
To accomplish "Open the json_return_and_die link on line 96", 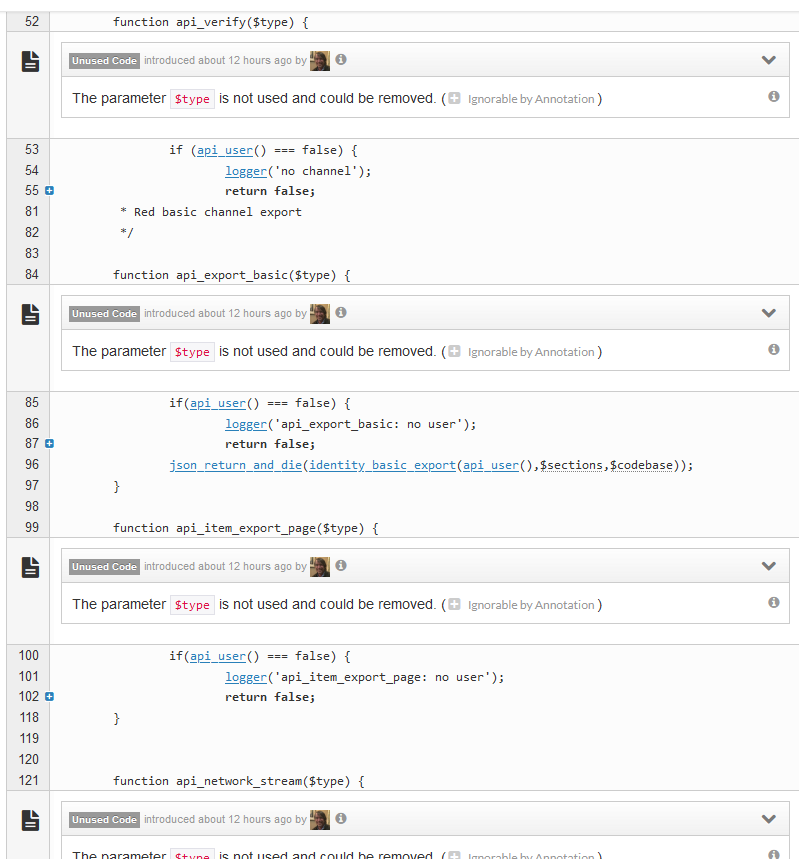I will tap(236, 465).
